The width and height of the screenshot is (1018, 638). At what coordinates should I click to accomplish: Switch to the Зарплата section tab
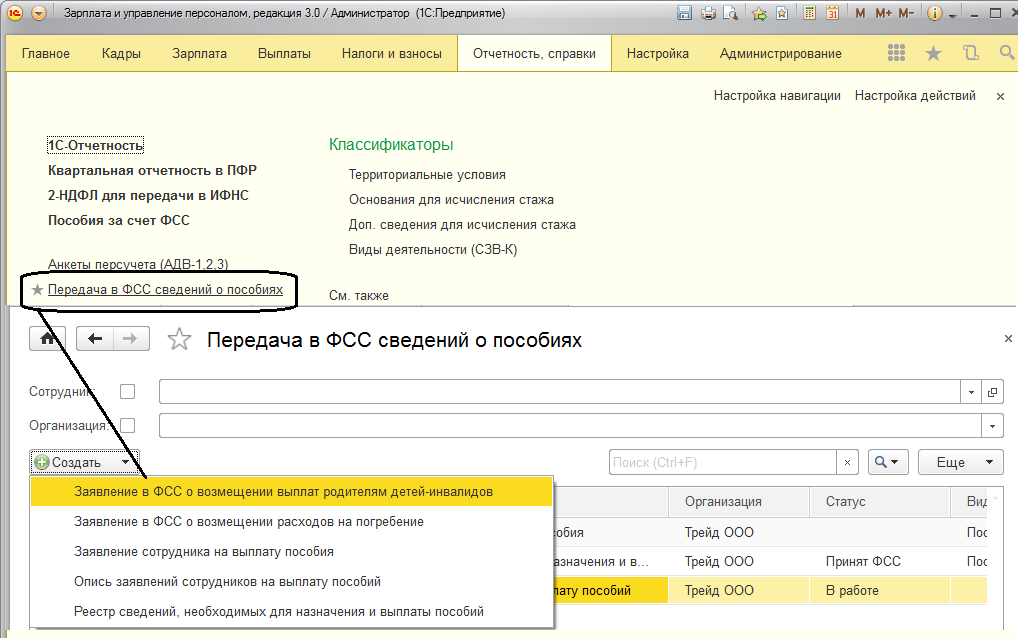coord(199,54)
